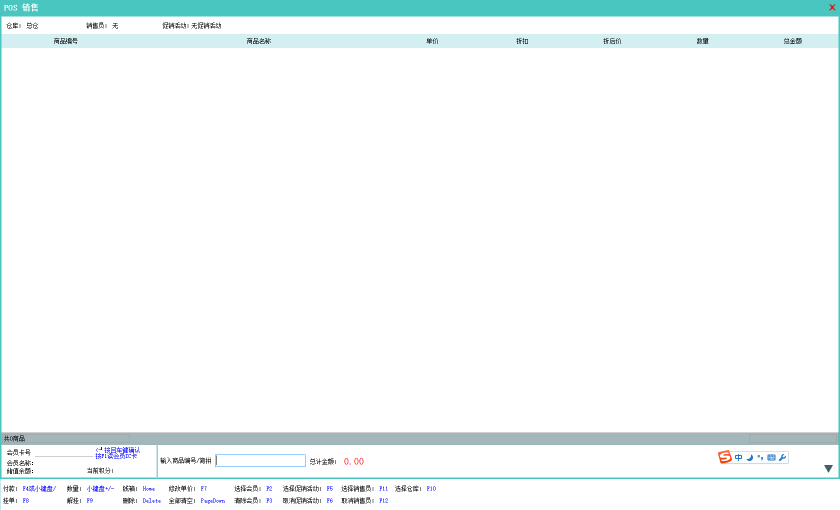Click the member card number field
Image resolution: width=840 pixels, height=510 pixels.
(65, 453)
